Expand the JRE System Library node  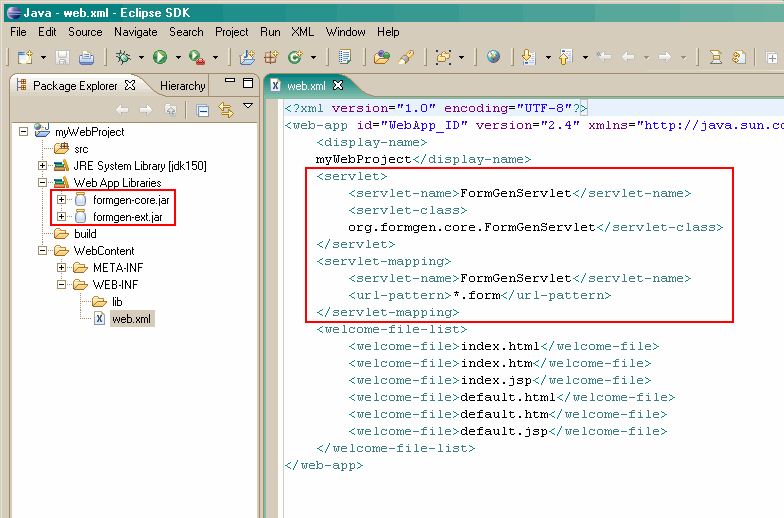click(43, 166)
